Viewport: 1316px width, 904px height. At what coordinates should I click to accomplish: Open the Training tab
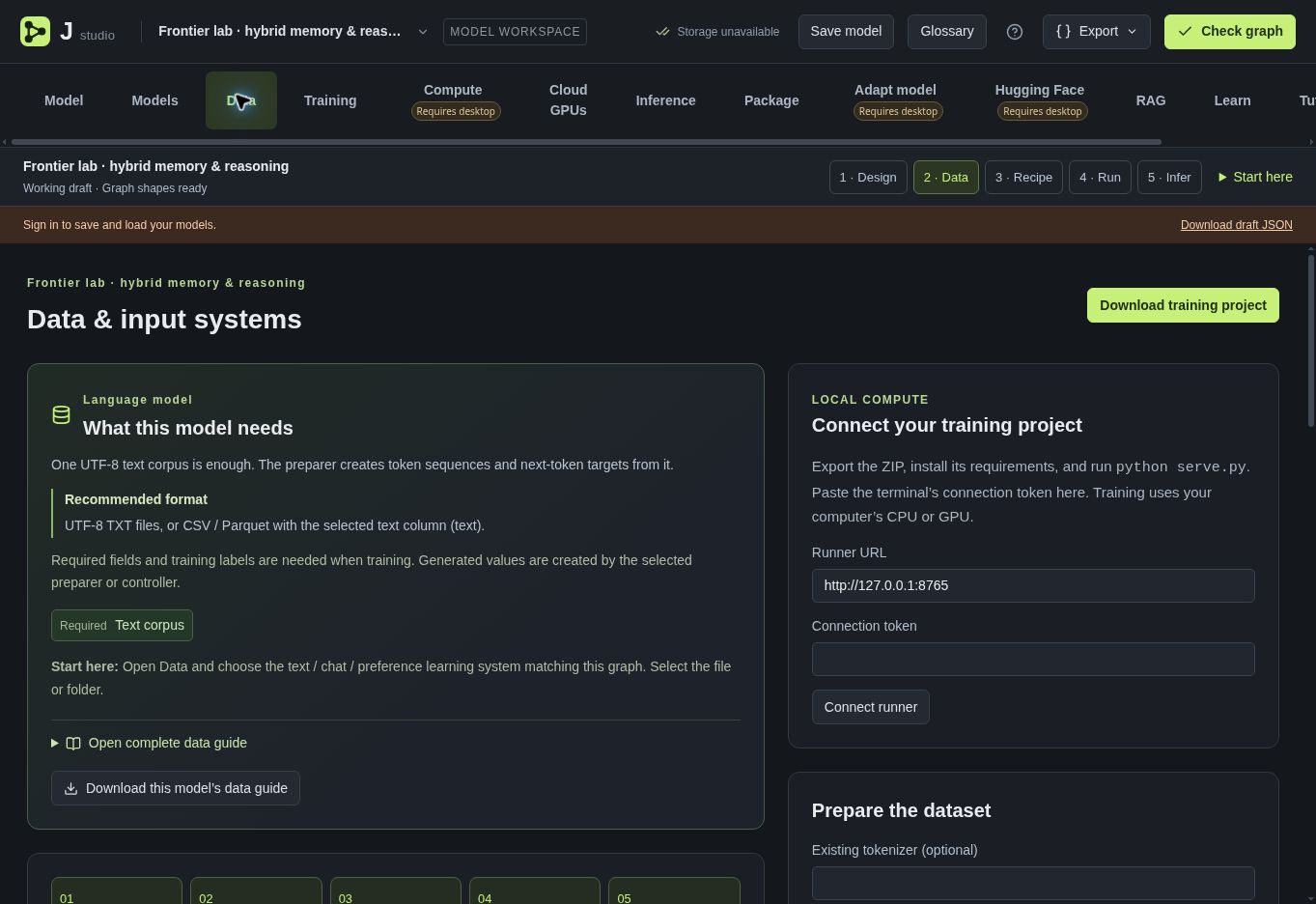330,100
